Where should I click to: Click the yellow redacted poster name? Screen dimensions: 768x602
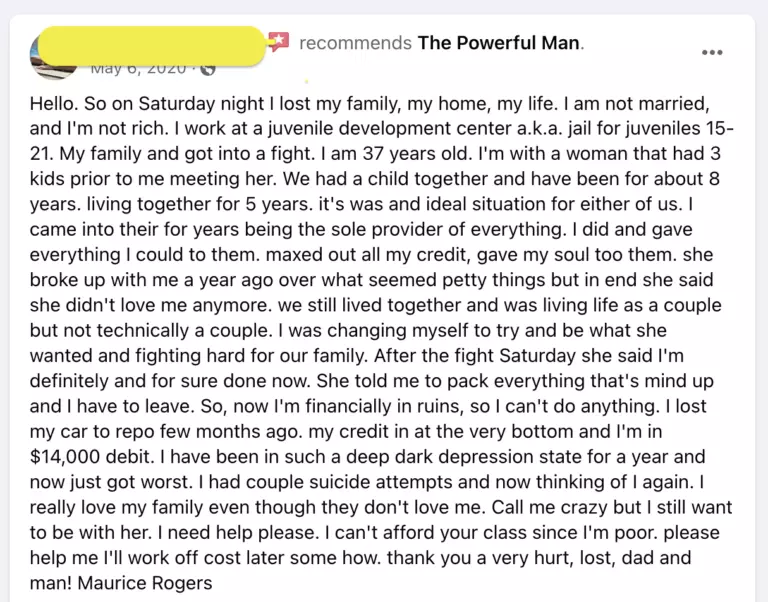click(x=151, y=46)
